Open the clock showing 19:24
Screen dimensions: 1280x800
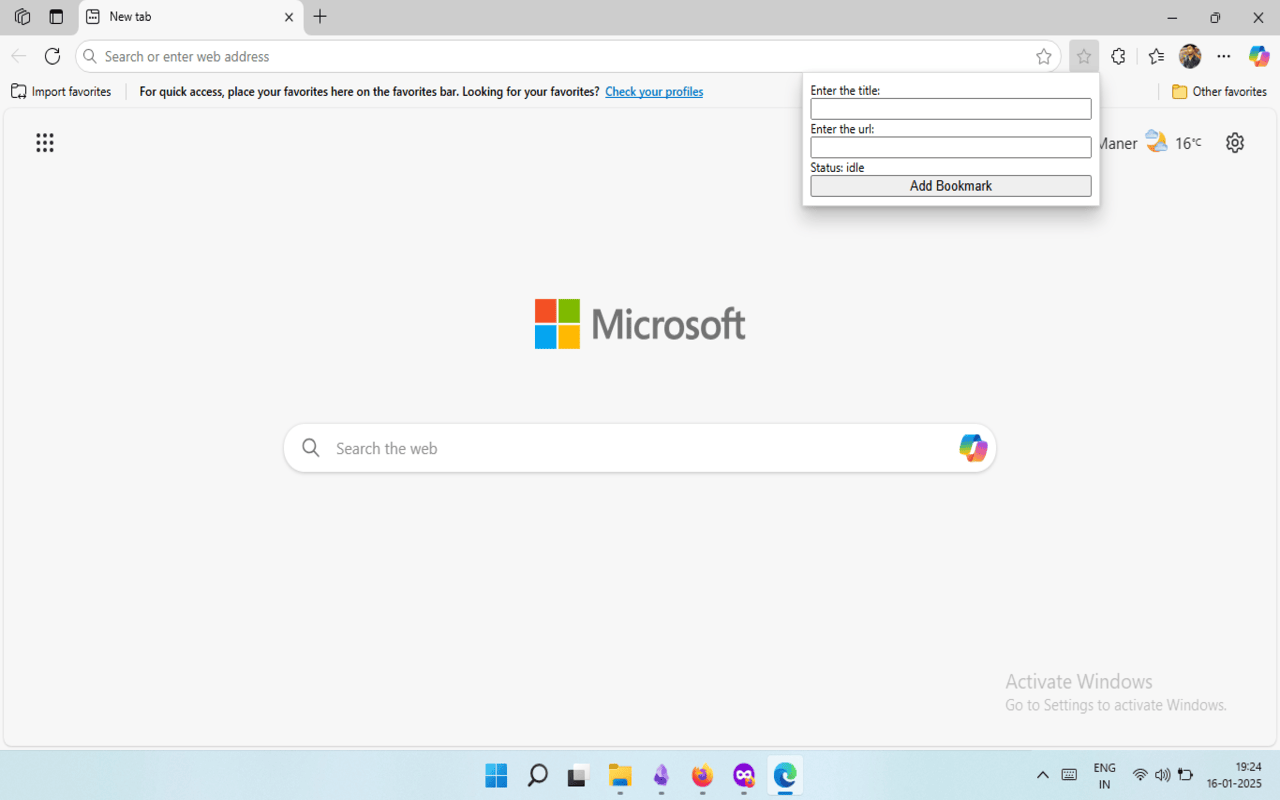pyautogui.click(x=1234, y=775)
